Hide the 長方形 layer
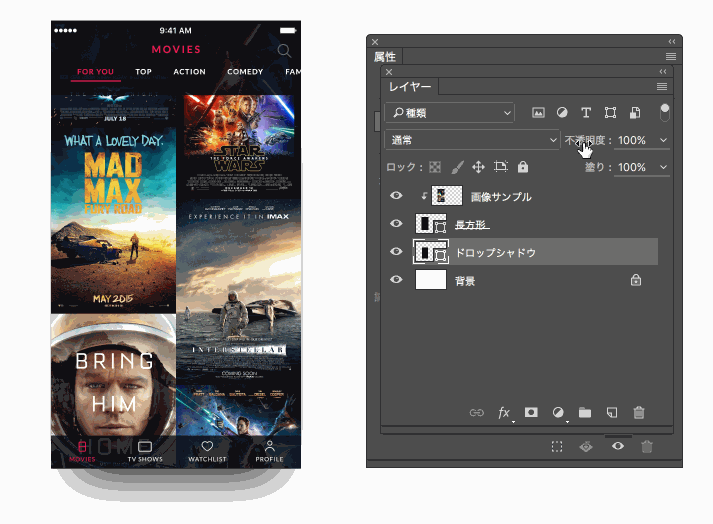 [x=396, y=223]
